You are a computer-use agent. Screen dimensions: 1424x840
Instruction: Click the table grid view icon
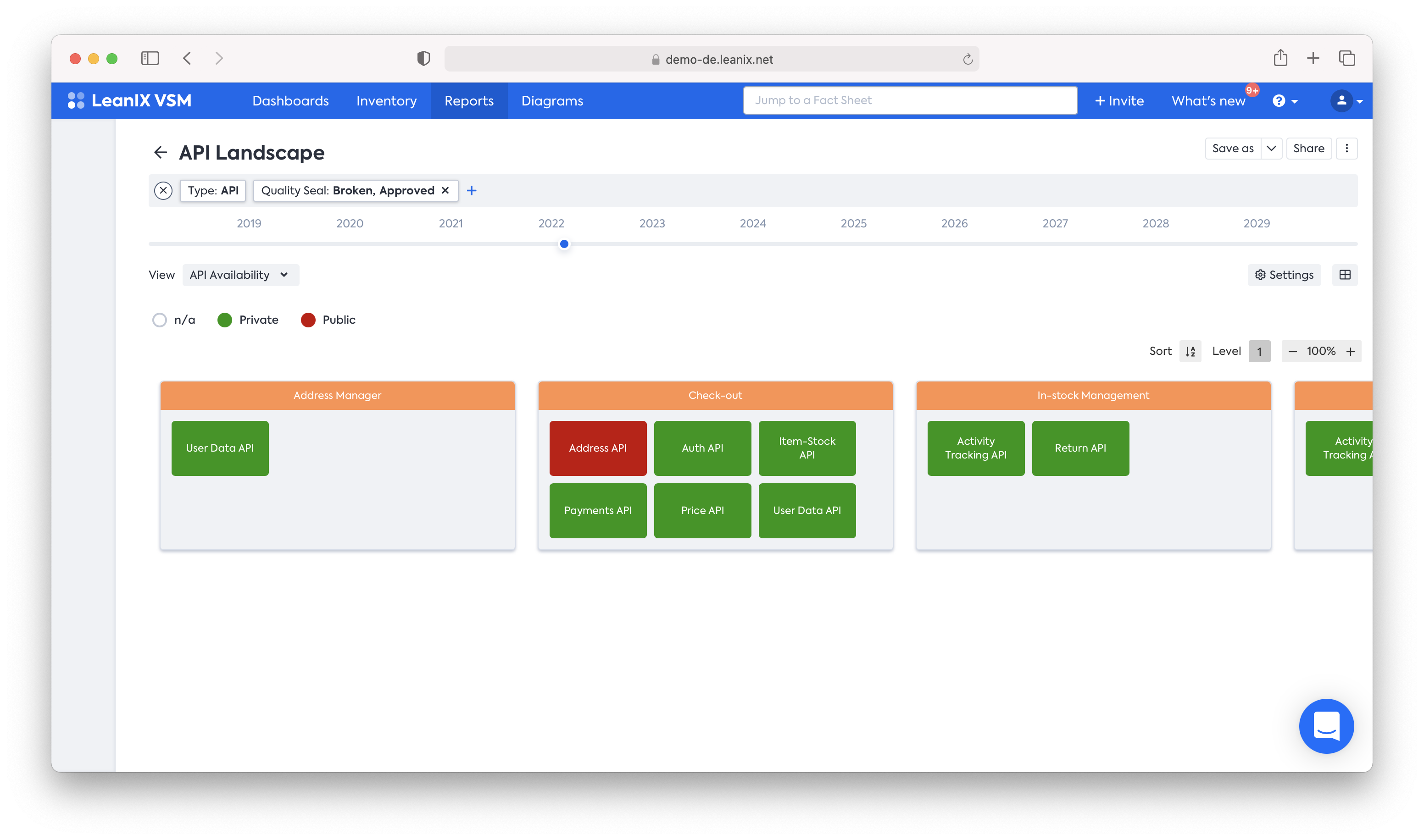(x=1345, y=275)
